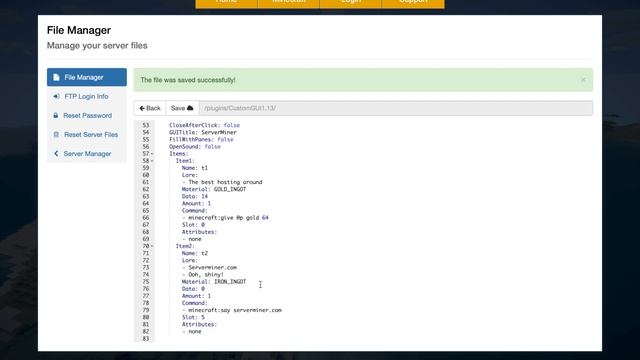Click 'OpenSound: false' line
Image resolution: width=640 pixels, height=360 pixels.
(195, 147)
